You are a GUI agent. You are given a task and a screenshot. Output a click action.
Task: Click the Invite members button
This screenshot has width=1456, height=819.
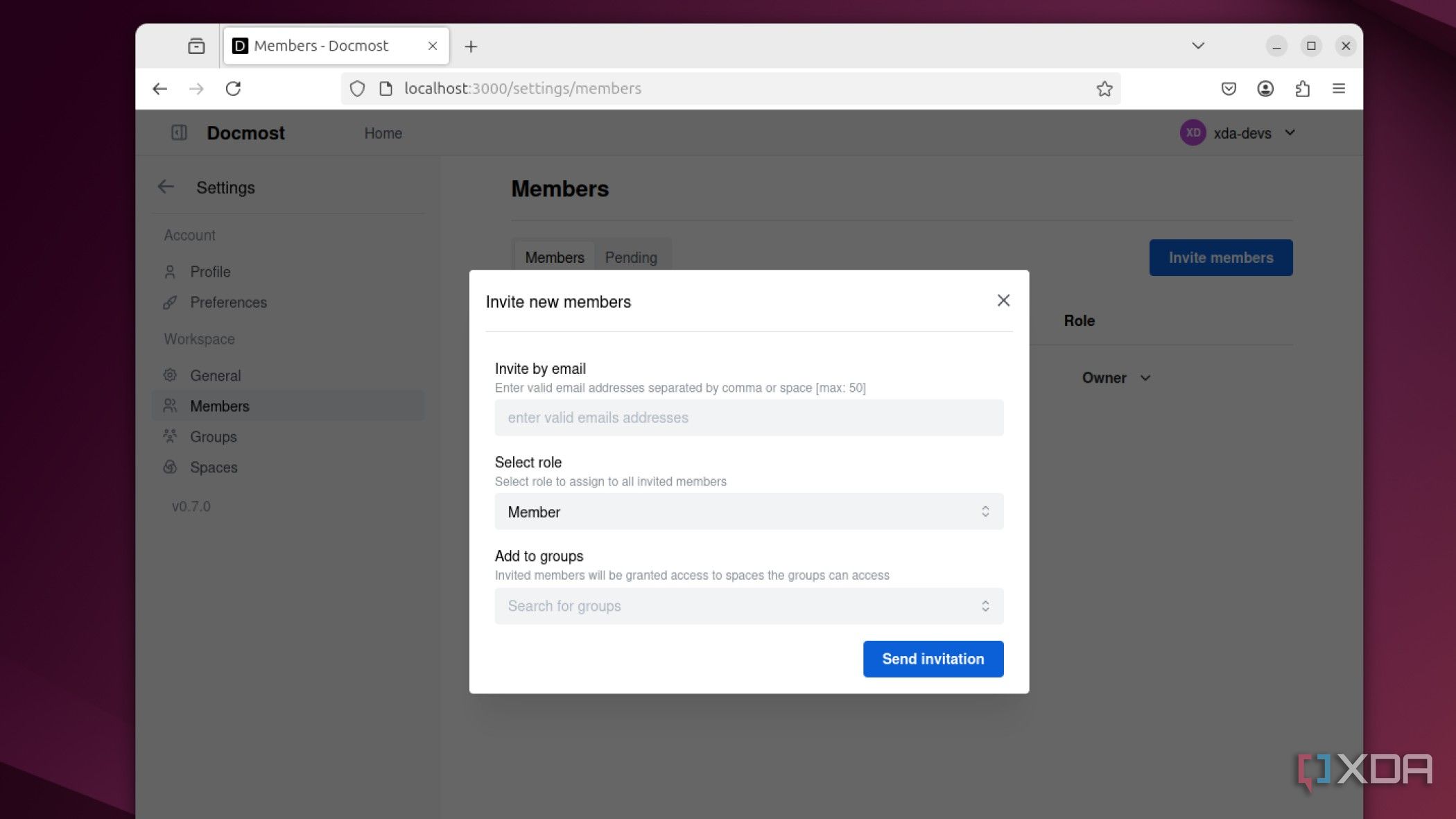[1220, 257]
